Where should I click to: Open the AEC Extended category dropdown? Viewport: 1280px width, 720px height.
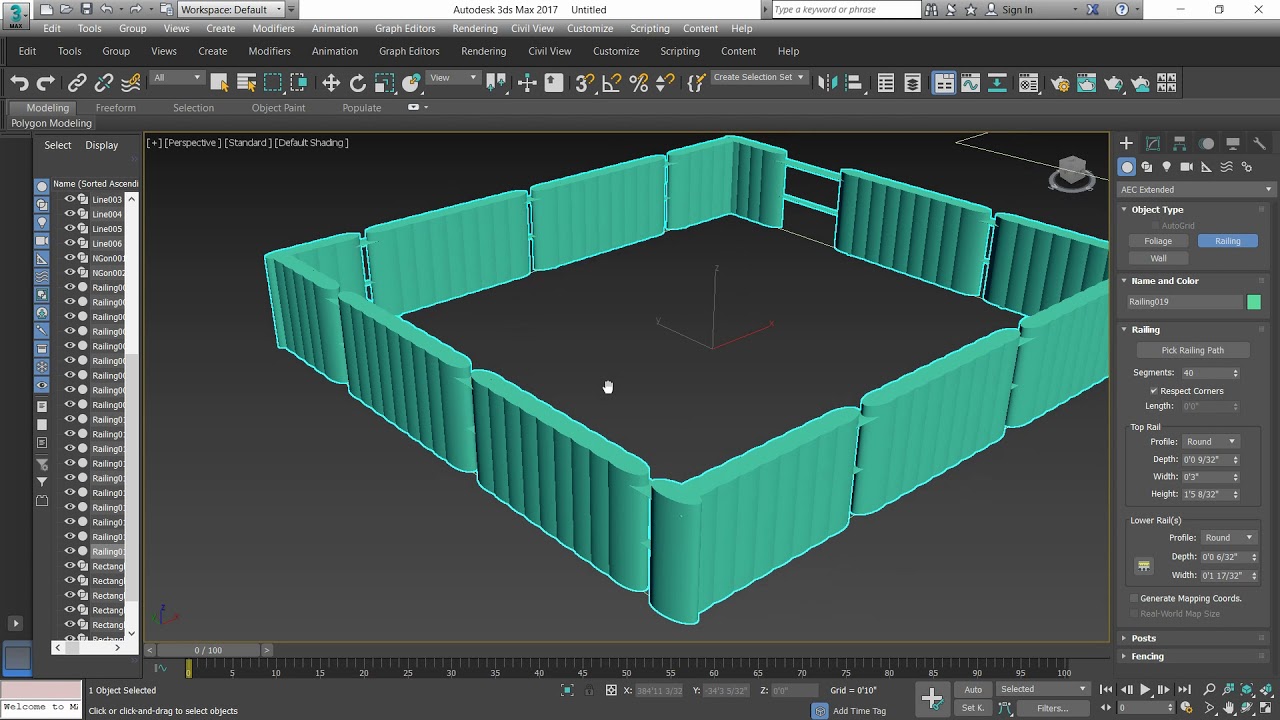pos(1196,189)
